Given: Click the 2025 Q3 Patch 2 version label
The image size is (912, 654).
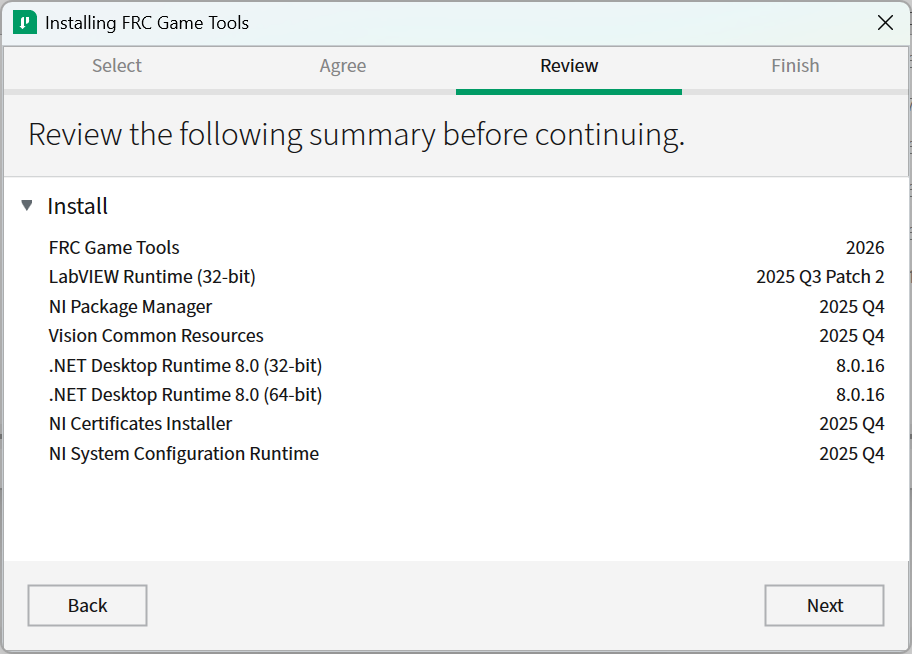Looking at the screenshot, I should pos(820,276).
